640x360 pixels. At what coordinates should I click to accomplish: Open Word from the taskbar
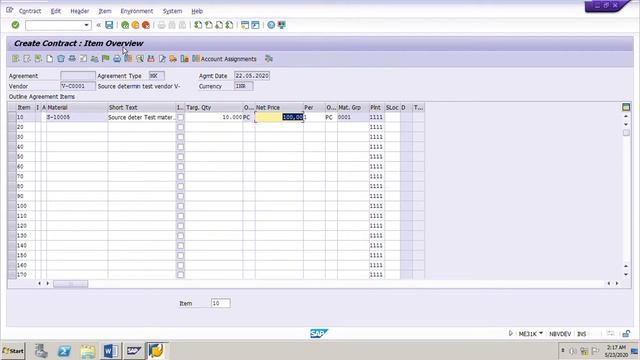(x=111, y=351)
